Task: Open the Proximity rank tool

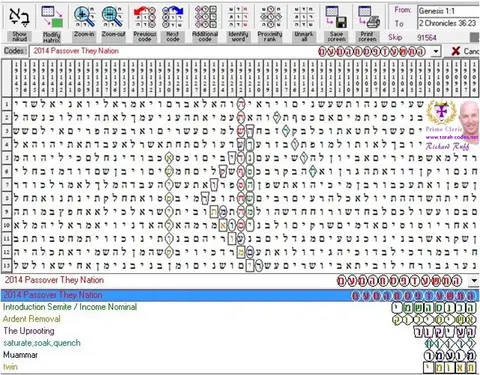Action: click(x=270, y=17)
